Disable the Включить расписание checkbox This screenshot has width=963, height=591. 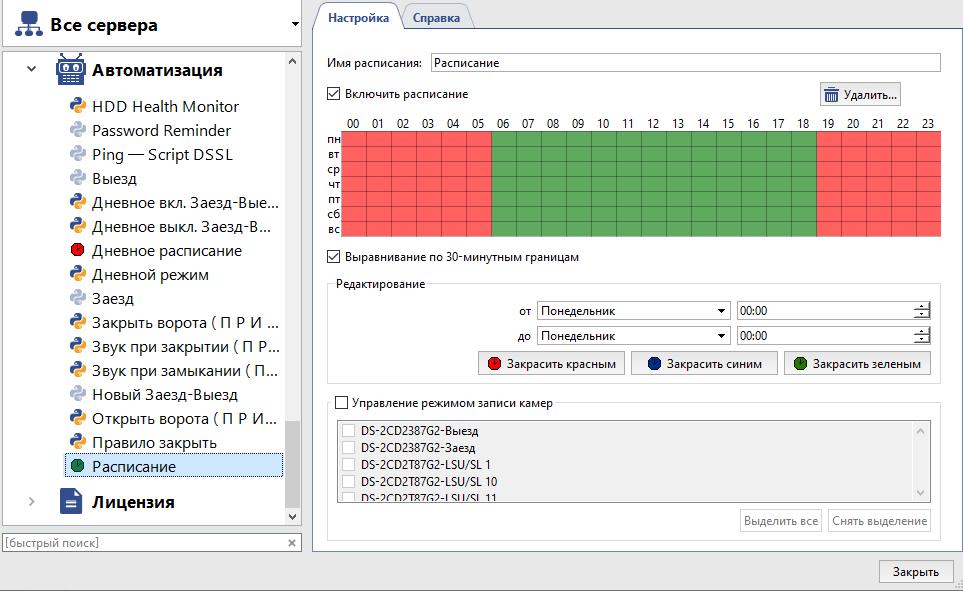pyautogui.click(x=334, y=94)
